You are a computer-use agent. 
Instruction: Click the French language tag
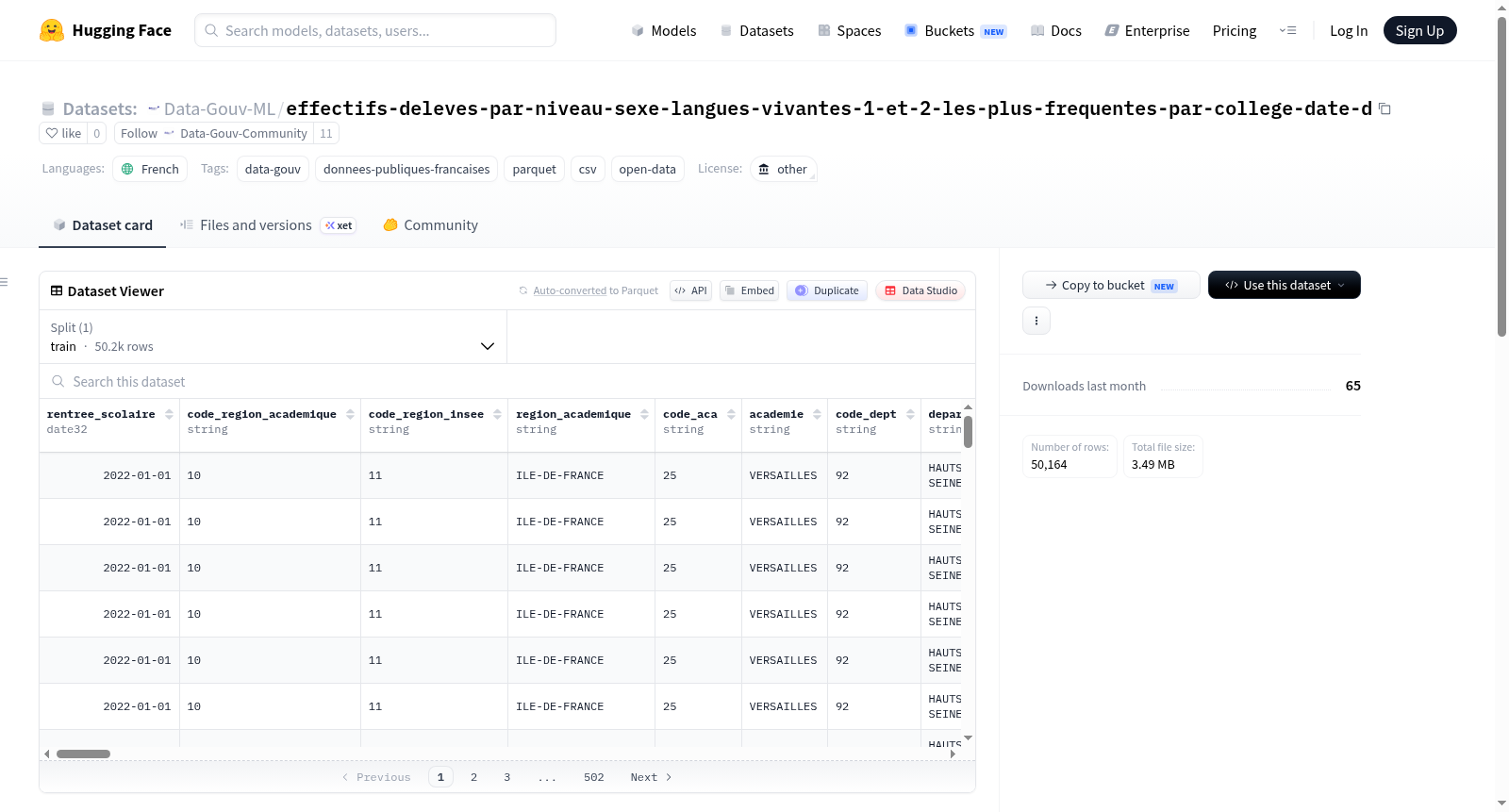click(x=150, y=169)
